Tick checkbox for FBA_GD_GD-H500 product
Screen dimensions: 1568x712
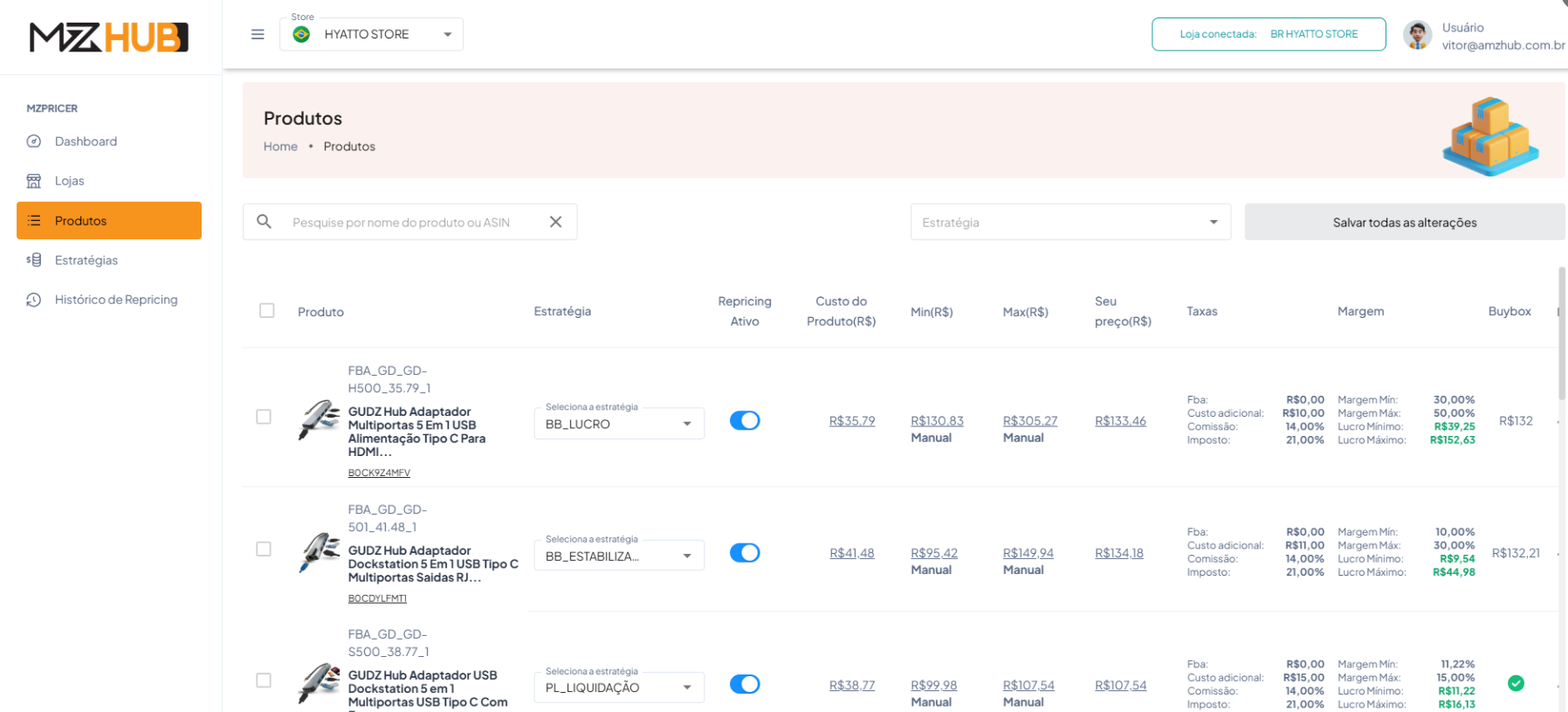coord(264,417)
